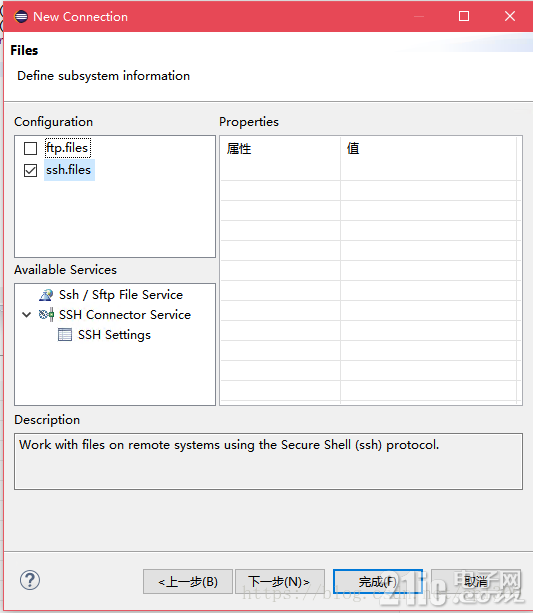
Task: Uncheck the ssh.files checkbox
Action: [31, 170]
